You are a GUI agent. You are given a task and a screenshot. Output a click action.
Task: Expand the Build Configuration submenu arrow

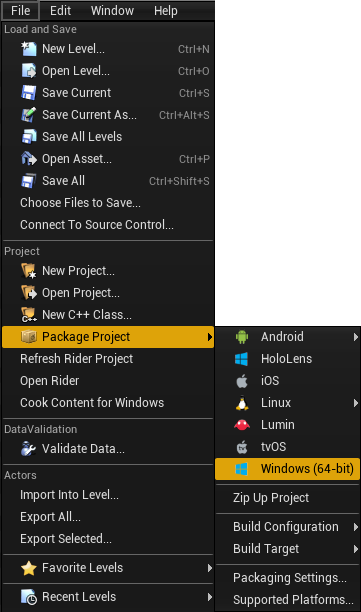tap(356, 527)
